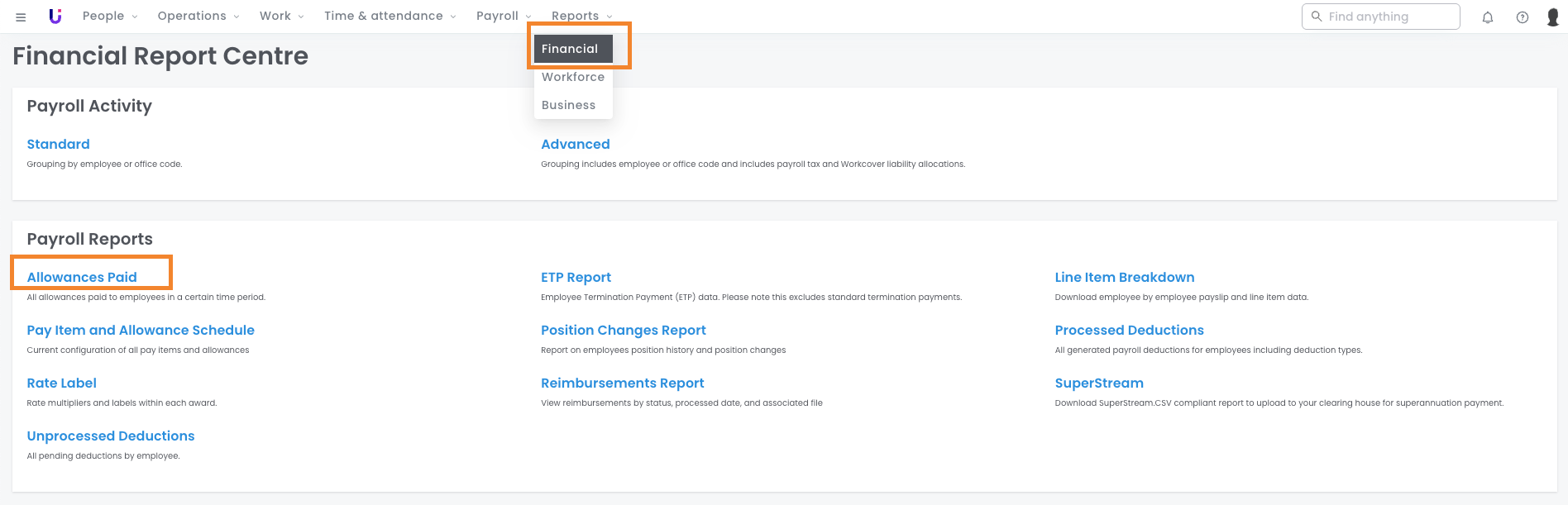Select Workforce from the Reports menu
This screenshot has width=1568, height=505.
coord(573,77)
